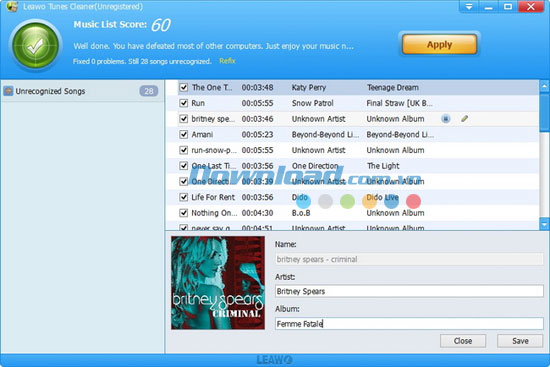The width and height of the screenshot is (550, 367).
Task: Click the song list scroll up arrow
Action: (544, 86)
